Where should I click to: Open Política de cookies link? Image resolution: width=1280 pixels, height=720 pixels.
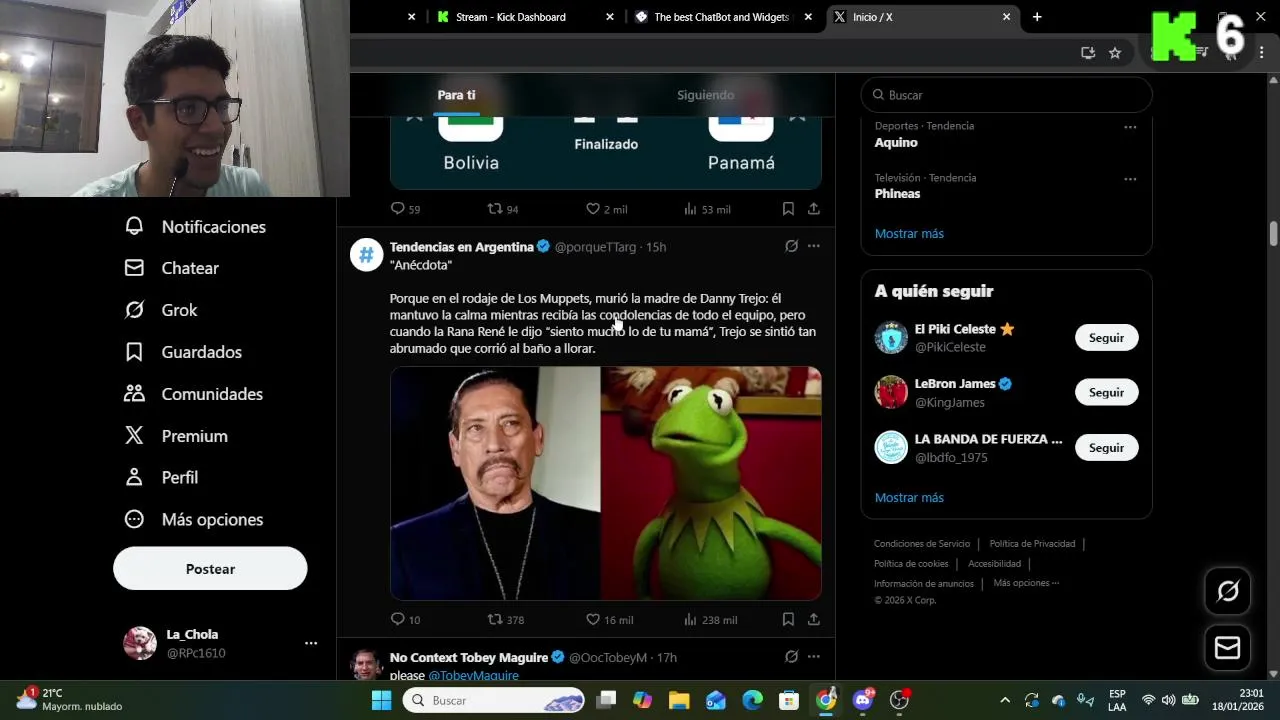point(911,564)
